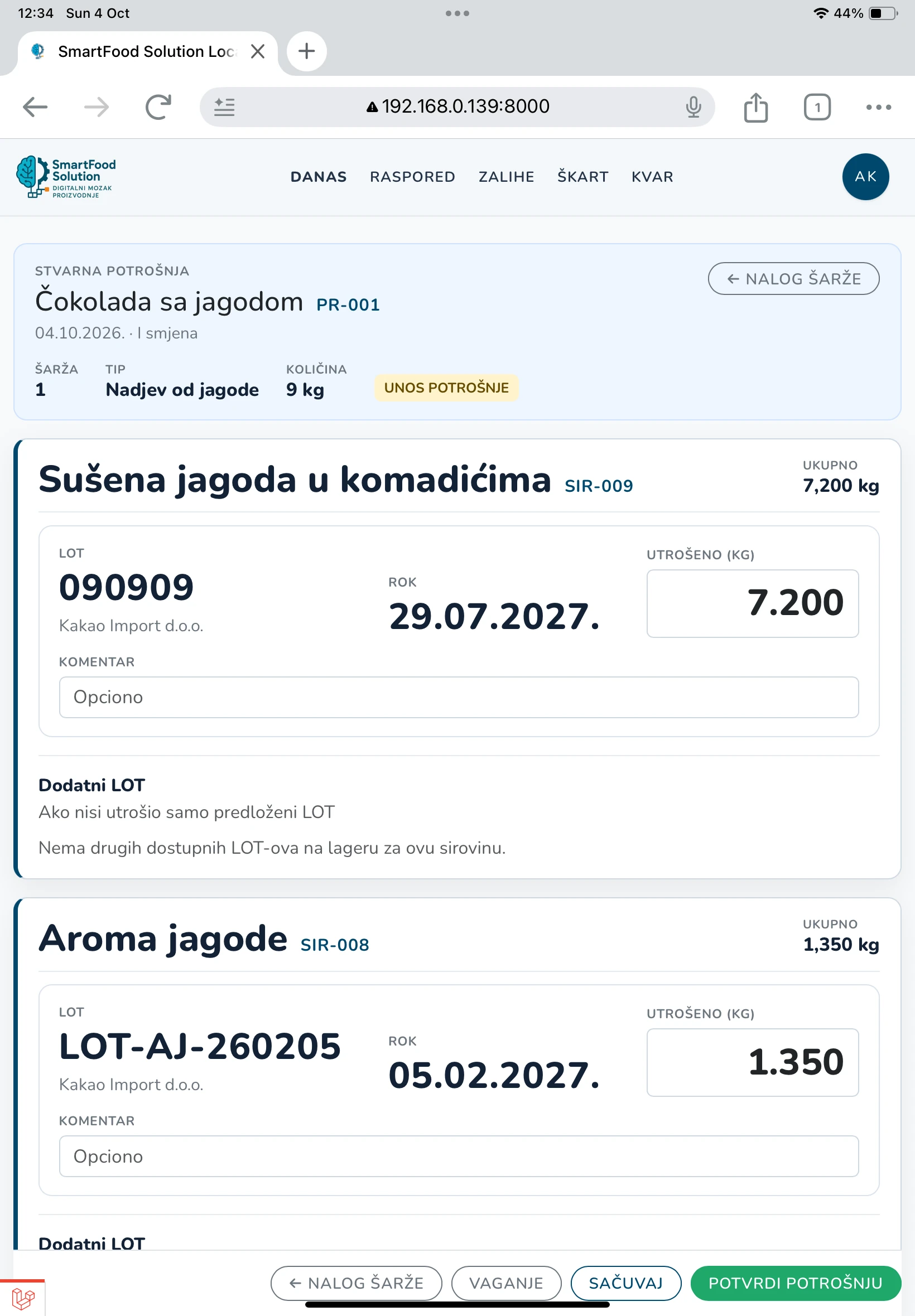915x1316 pixels.
Task: Click the browser address bar 192.168.0.139:8000
Action: (x=458, y=107)
